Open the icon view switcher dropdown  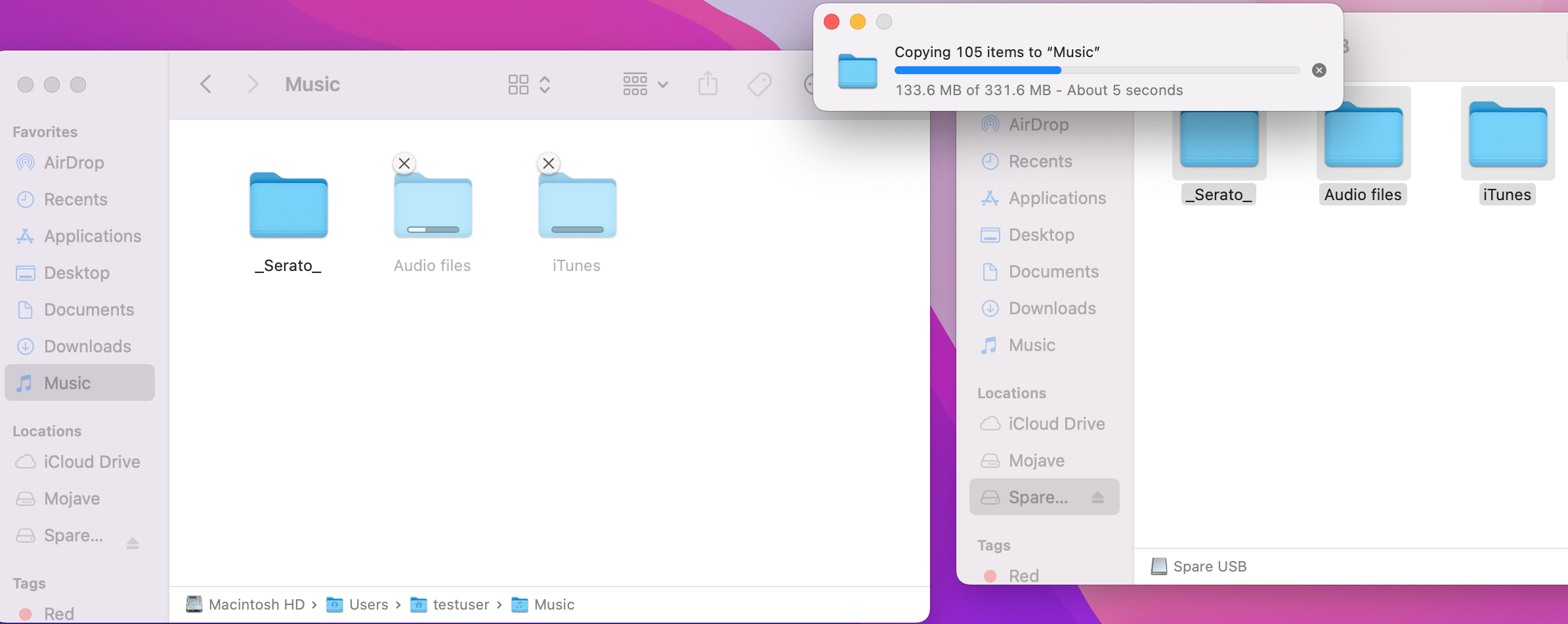click(x=529, y=84)
